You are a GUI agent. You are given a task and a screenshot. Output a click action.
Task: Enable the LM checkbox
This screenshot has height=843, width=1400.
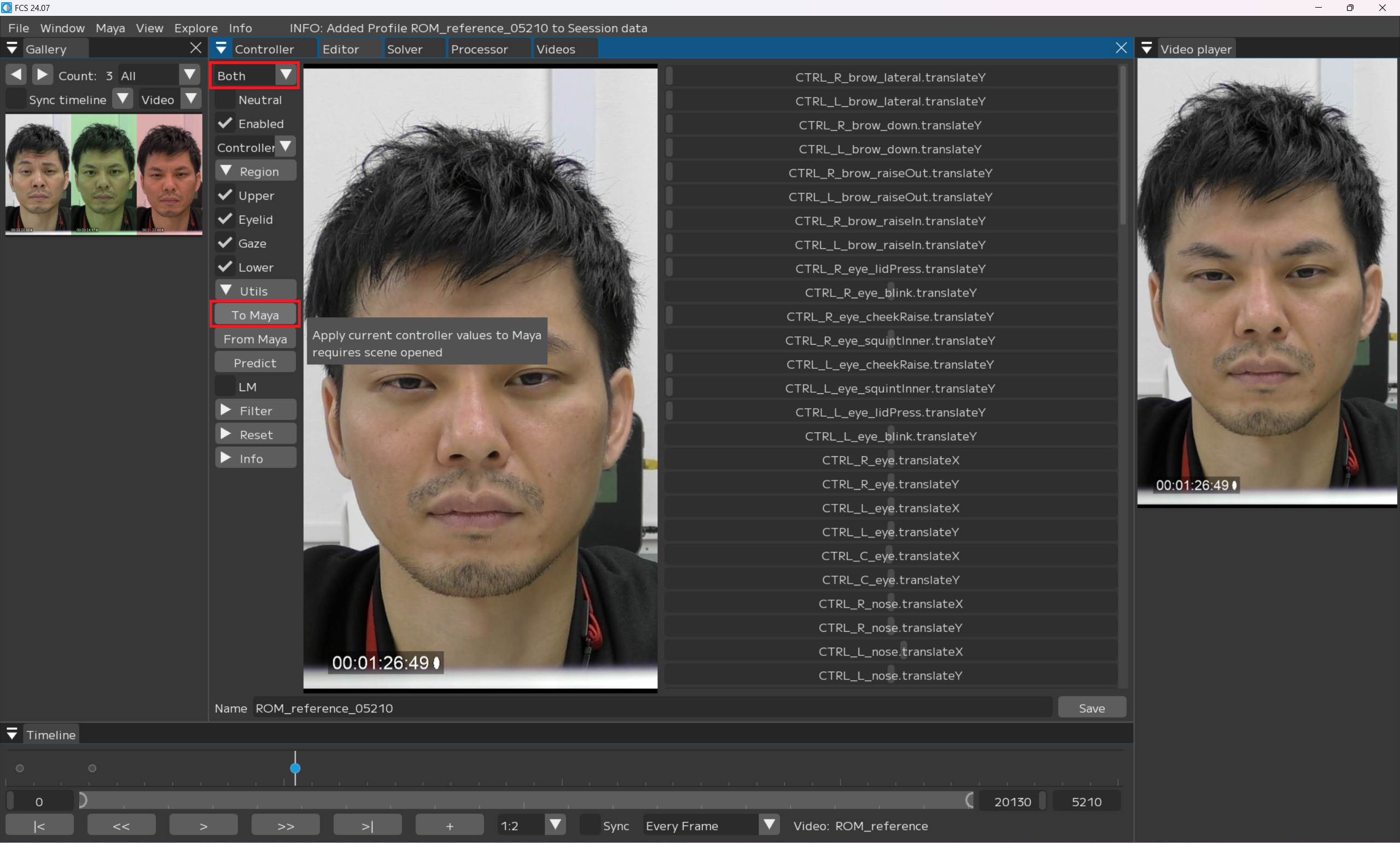click(226, 387)
